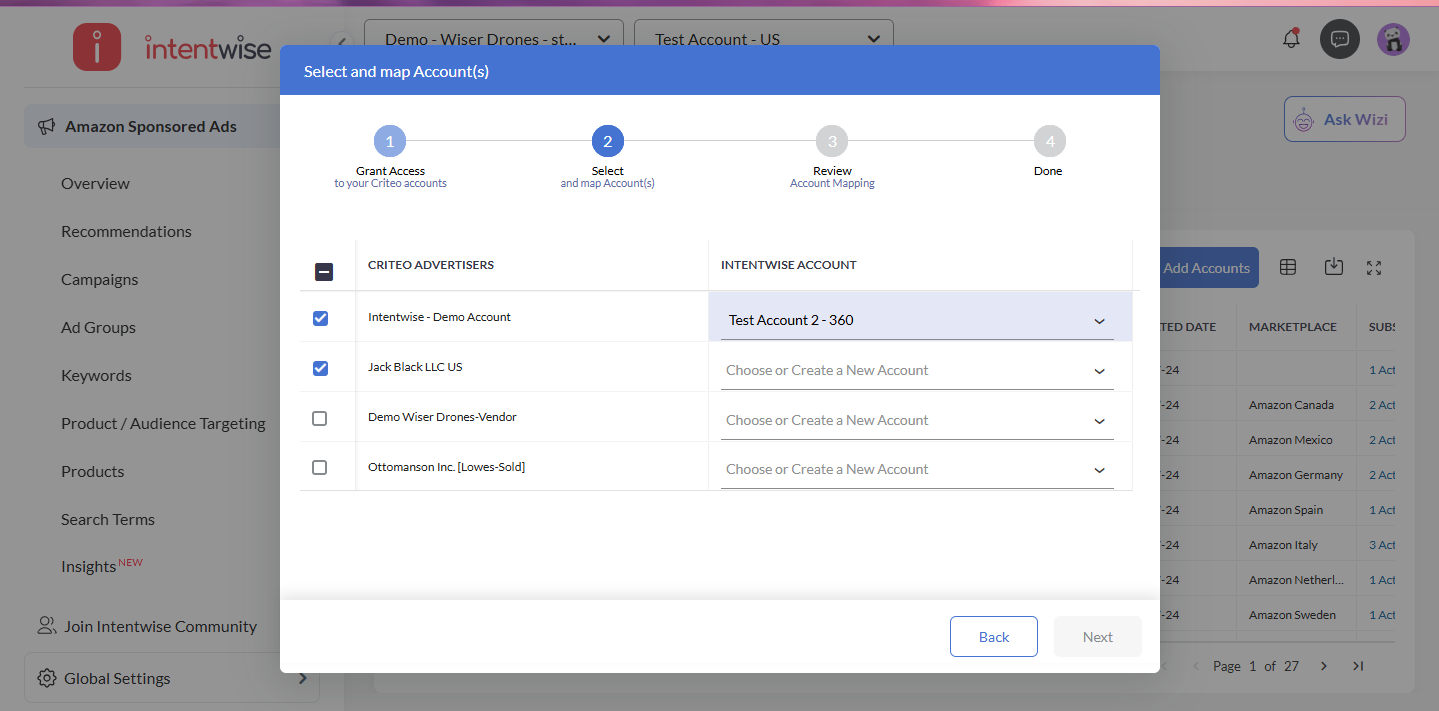Check the Ottomanson Inc. [Lowes-Sold] checkbox
Screen dimensions: 1439x711
coord(320,467)
